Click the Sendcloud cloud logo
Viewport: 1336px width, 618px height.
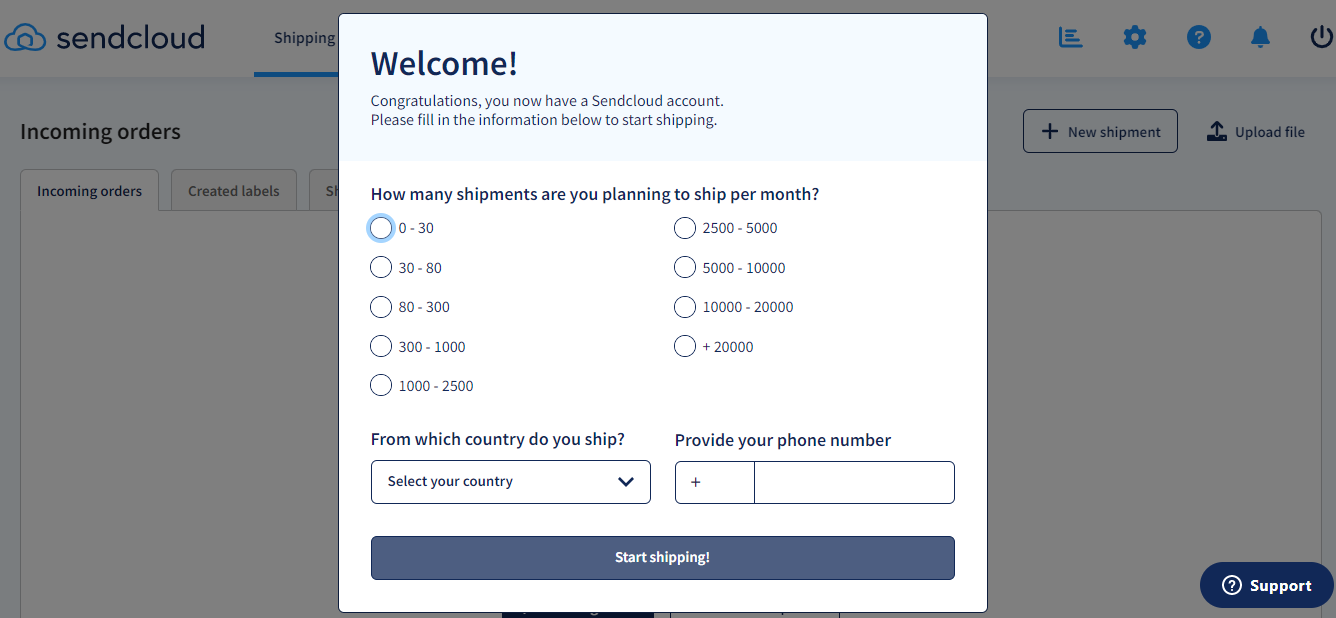[25, 38]
